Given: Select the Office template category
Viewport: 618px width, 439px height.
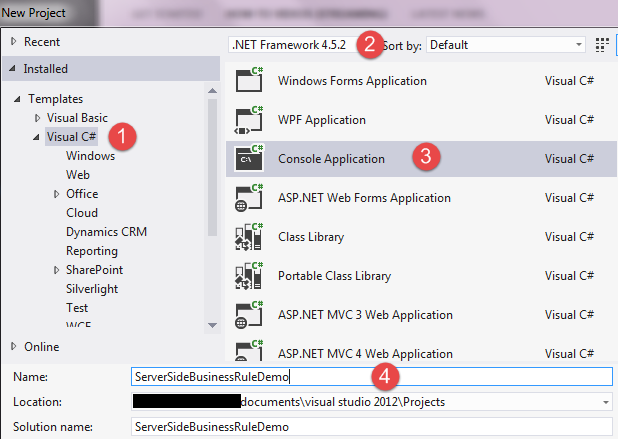Looking at the screenshot, I should pyautogui.click(x=82, y=194).
